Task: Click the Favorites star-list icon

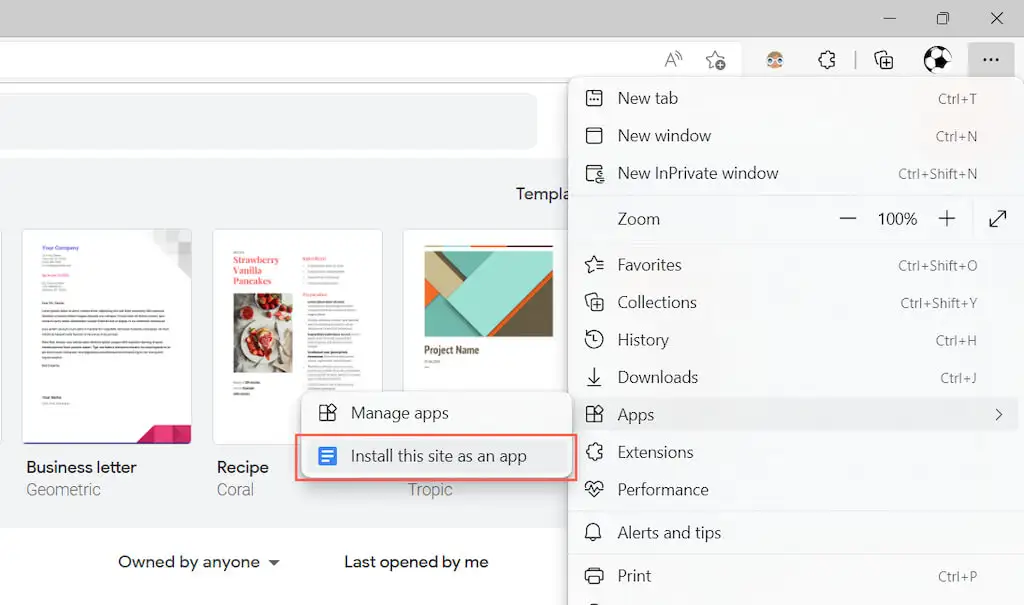Action: tap(594, 265)
